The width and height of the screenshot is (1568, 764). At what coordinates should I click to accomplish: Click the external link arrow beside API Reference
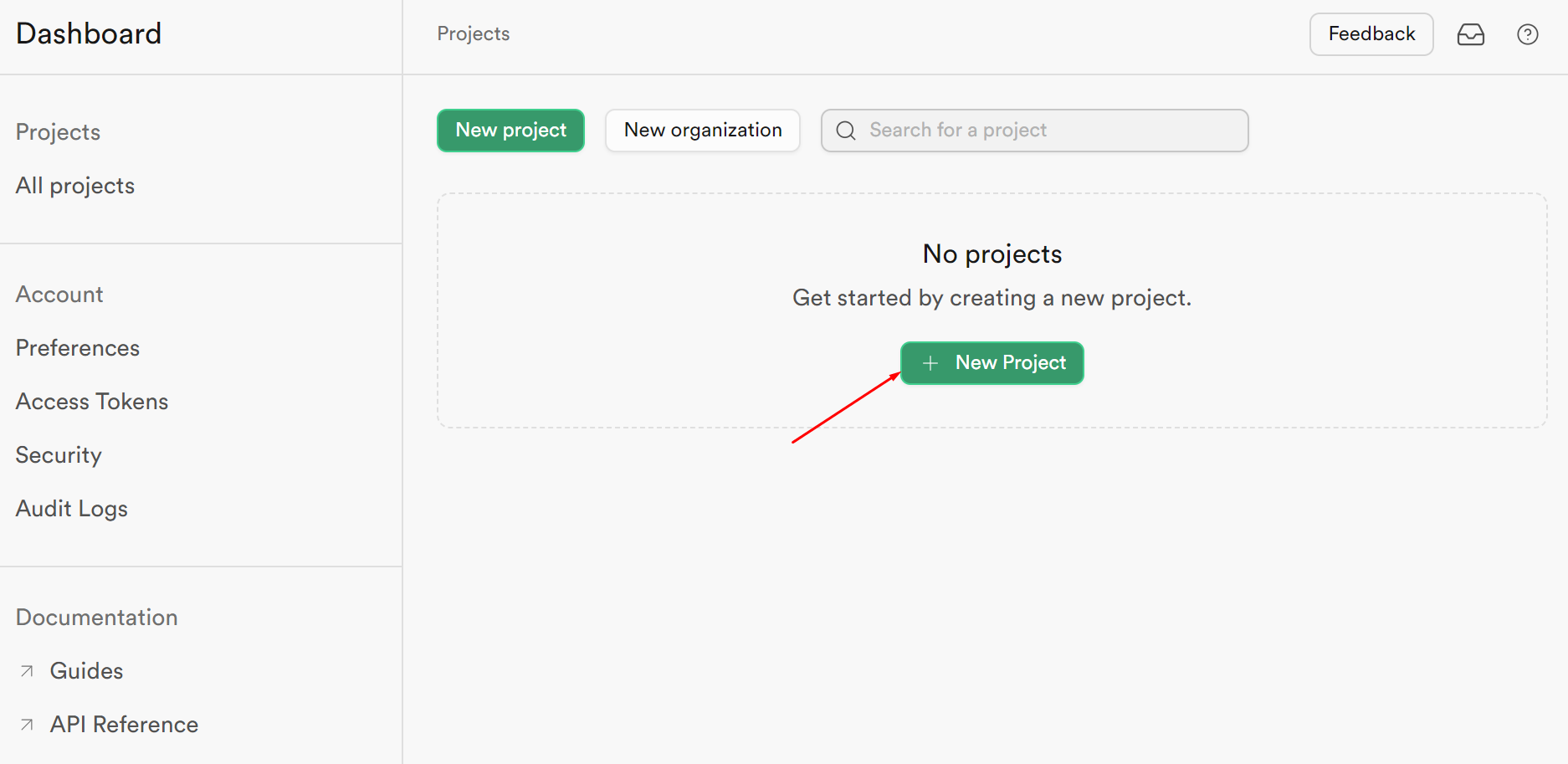point(26,725)
